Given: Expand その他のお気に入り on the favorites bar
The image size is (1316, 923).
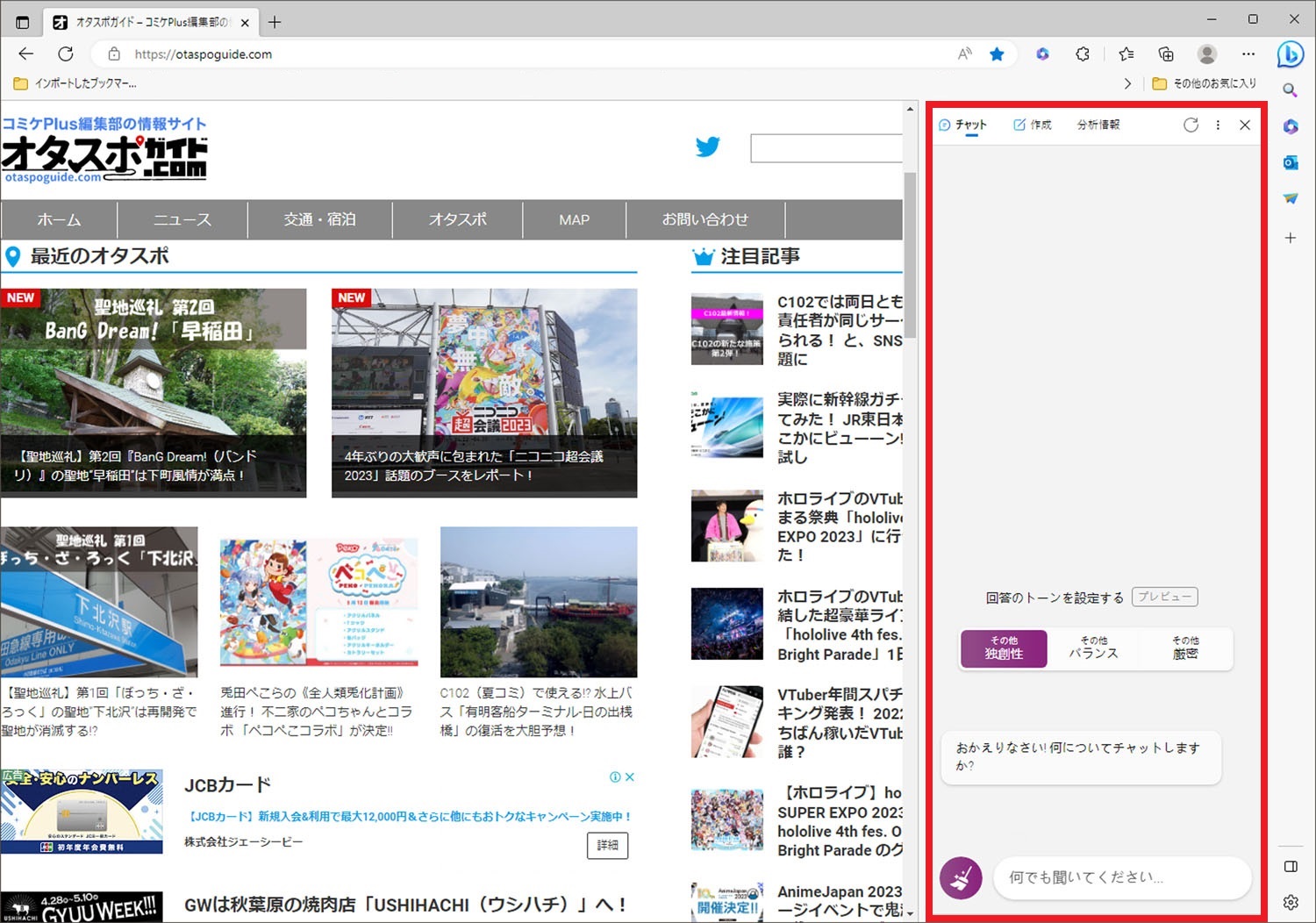Looking at the screenshot, I should (x=1214, y=82).
